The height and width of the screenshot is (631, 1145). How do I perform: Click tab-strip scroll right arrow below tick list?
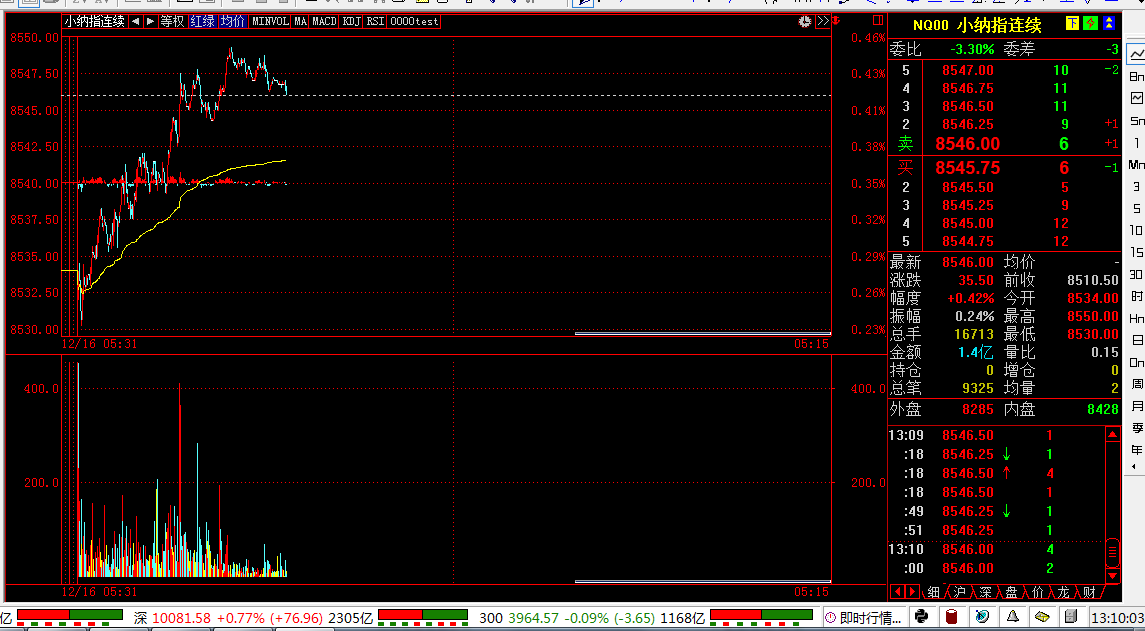click(x=911, y=592)
